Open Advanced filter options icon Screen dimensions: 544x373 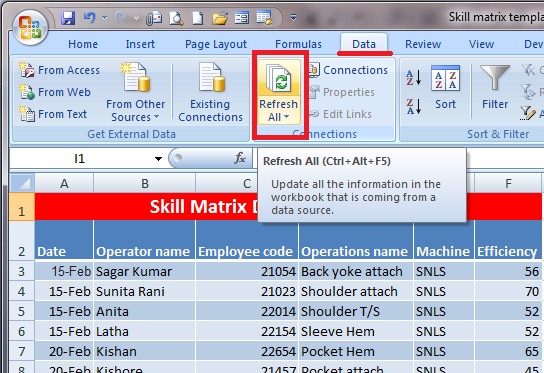(x=528, y=113)
